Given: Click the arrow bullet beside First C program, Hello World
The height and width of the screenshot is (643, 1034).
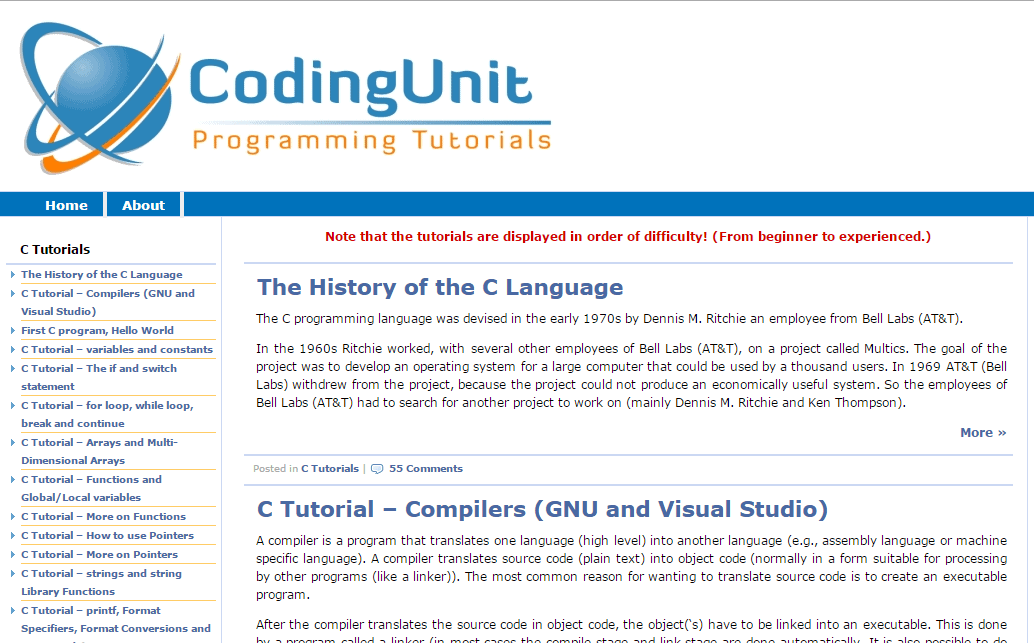Looking at the screenshot, I should pyautogui.click(x=13, y=330).
